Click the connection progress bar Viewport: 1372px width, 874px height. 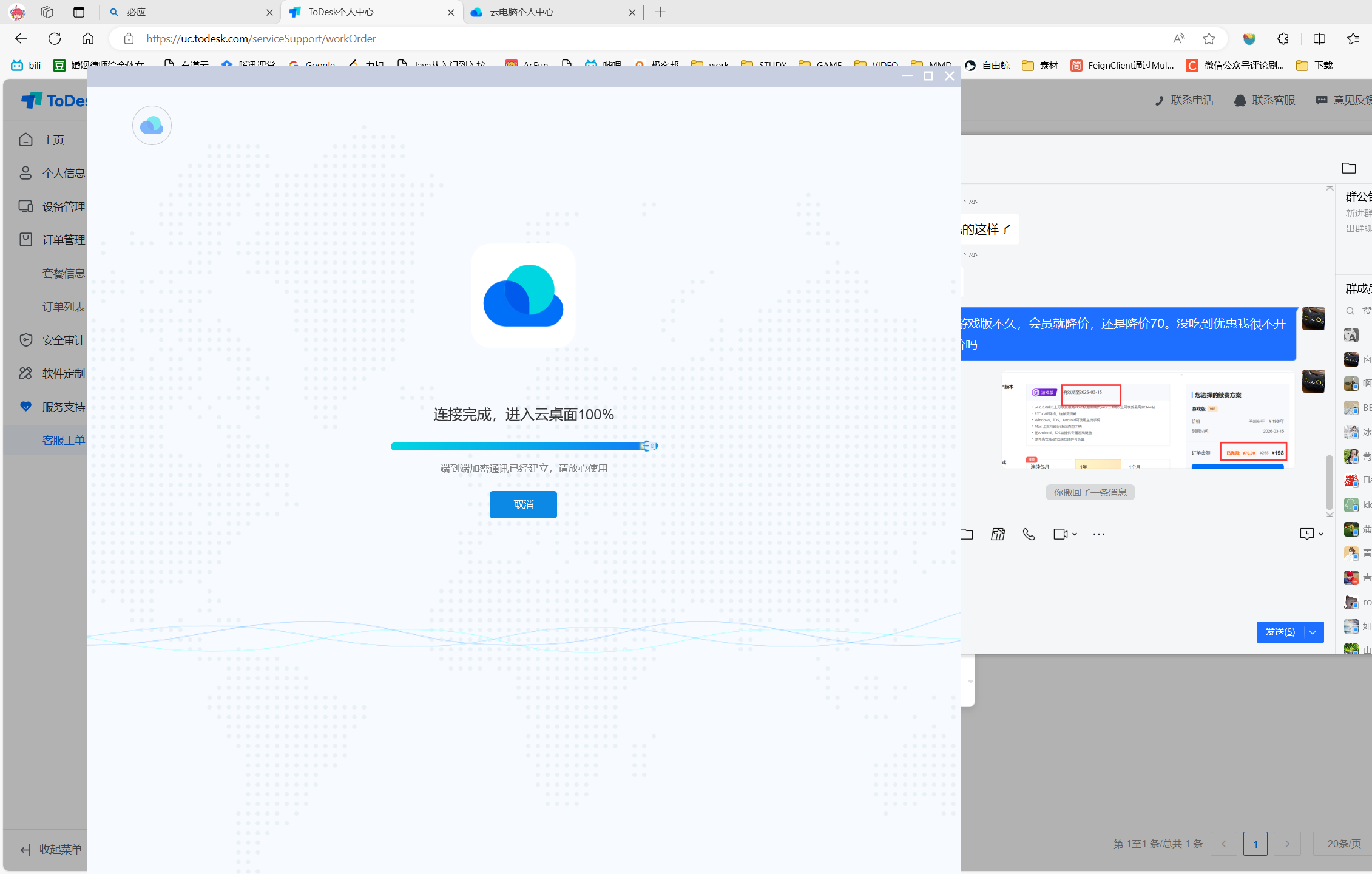(x=524, y=446)
